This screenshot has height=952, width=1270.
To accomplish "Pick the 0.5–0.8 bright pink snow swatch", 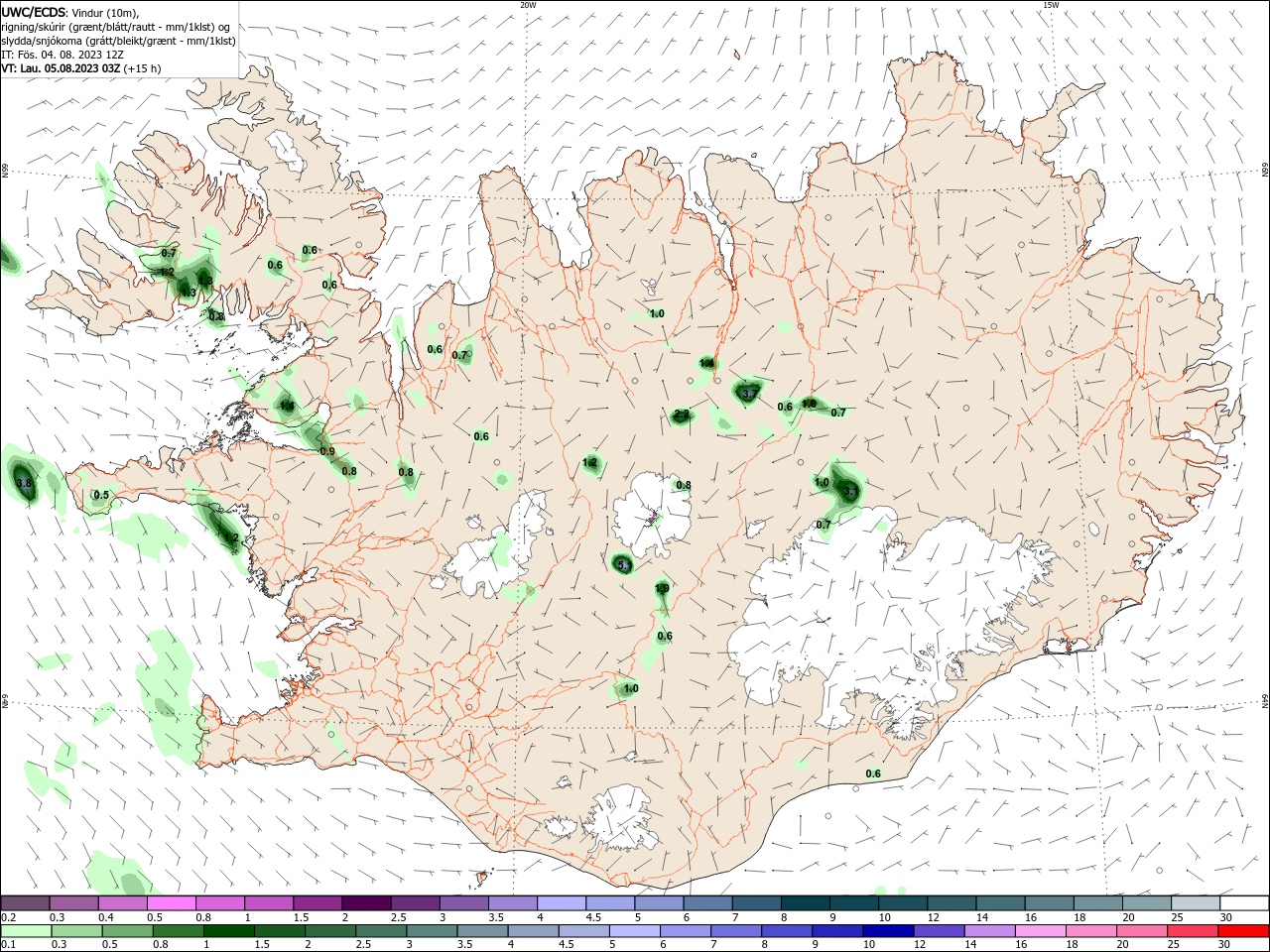I will [172, 903].
